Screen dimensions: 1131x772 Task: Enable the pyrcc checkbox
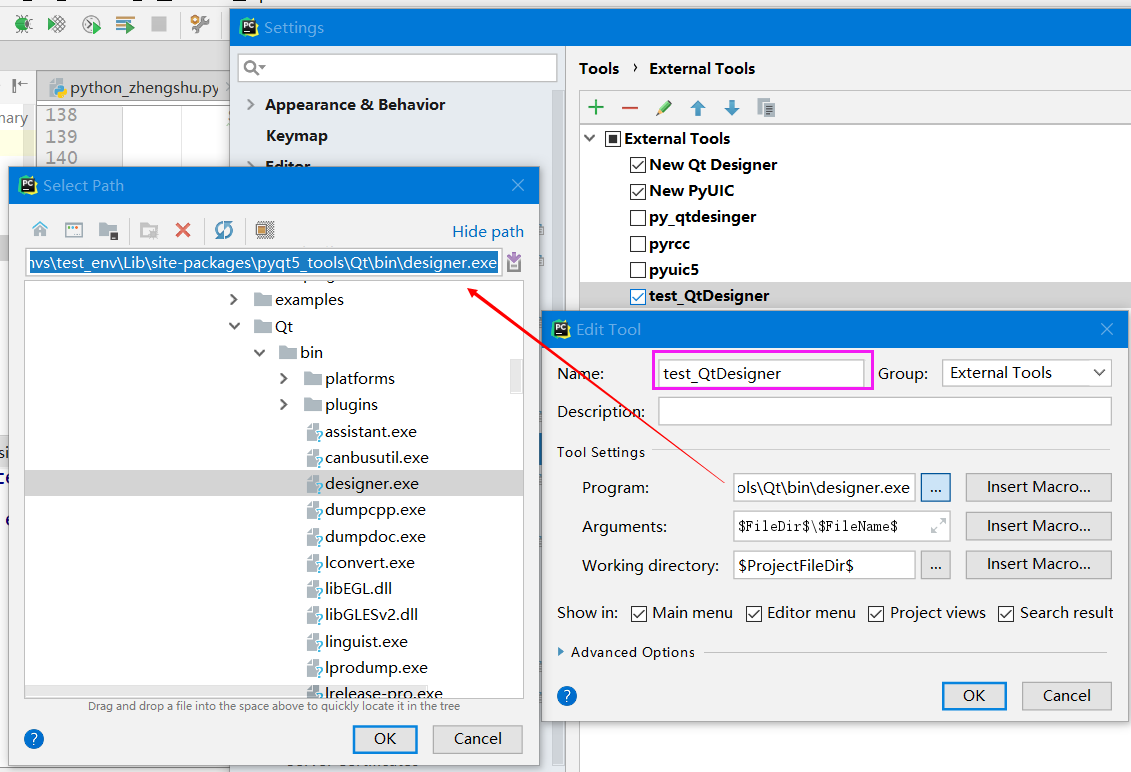point(638,244)
